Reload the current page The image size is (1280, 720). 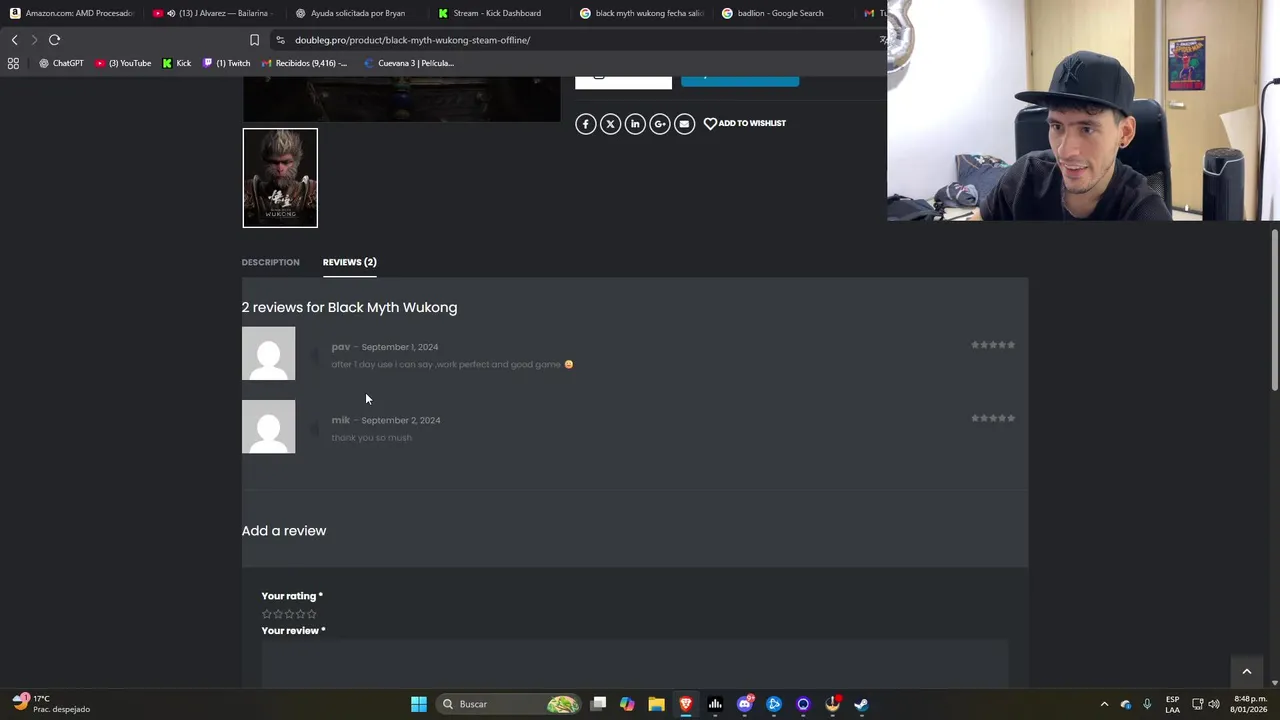55,40
